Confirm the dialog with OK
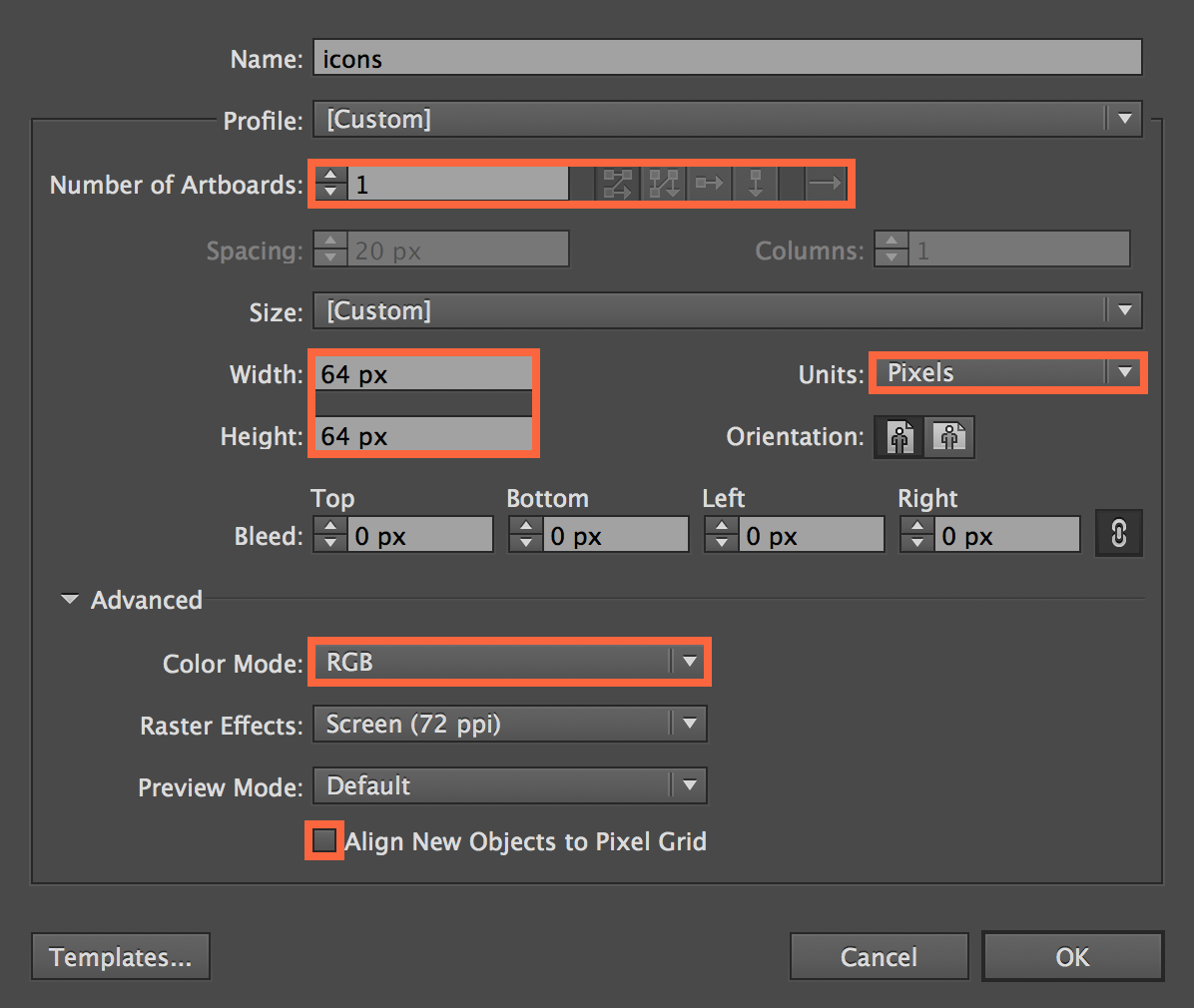 click(1072, 956)
